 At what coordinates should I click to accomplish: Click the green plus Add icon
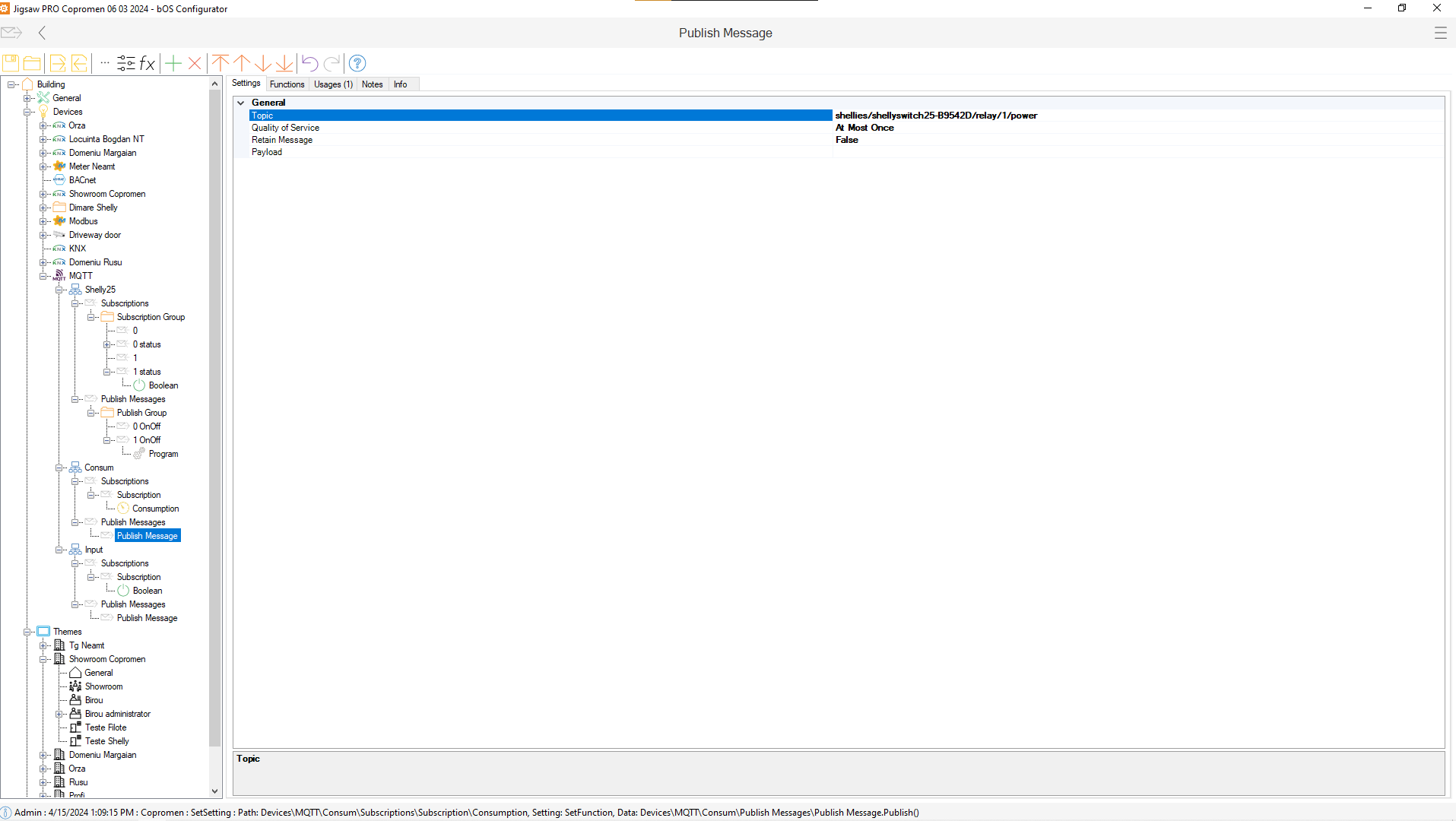click(x=173, y=63)
